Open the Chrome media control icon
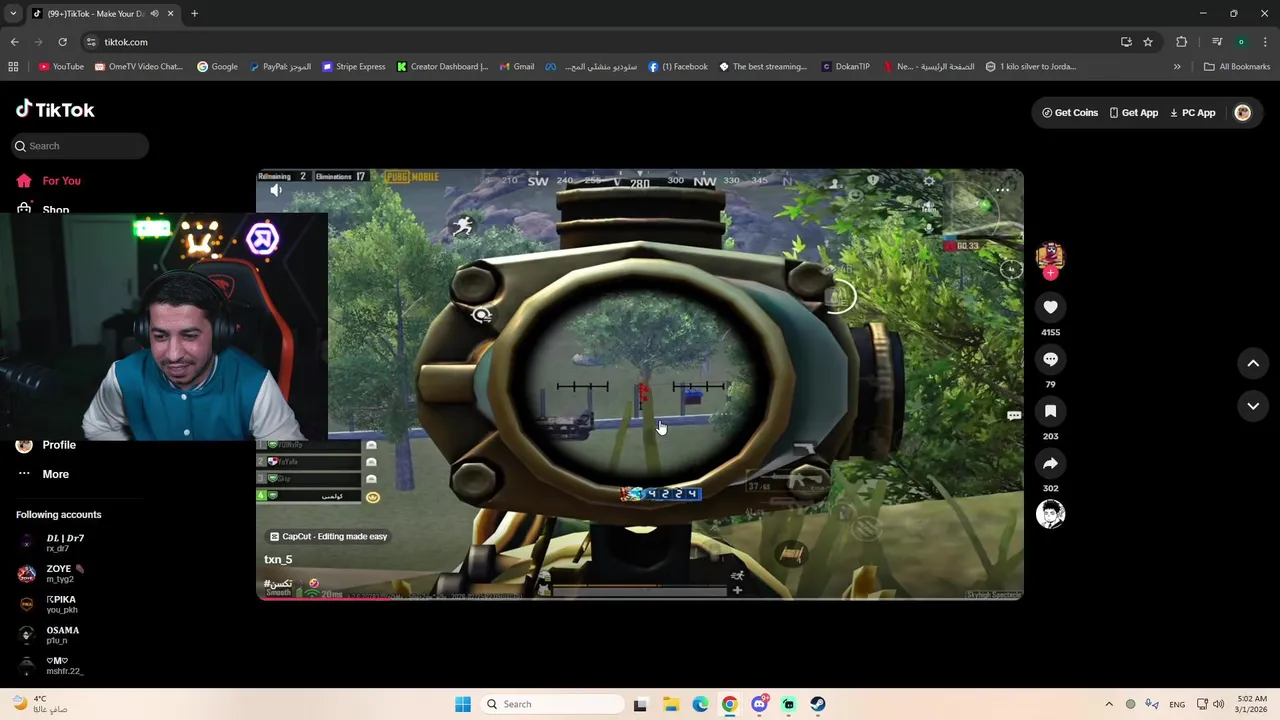This screenshot has height=720, width=1280. (1217, 42)
